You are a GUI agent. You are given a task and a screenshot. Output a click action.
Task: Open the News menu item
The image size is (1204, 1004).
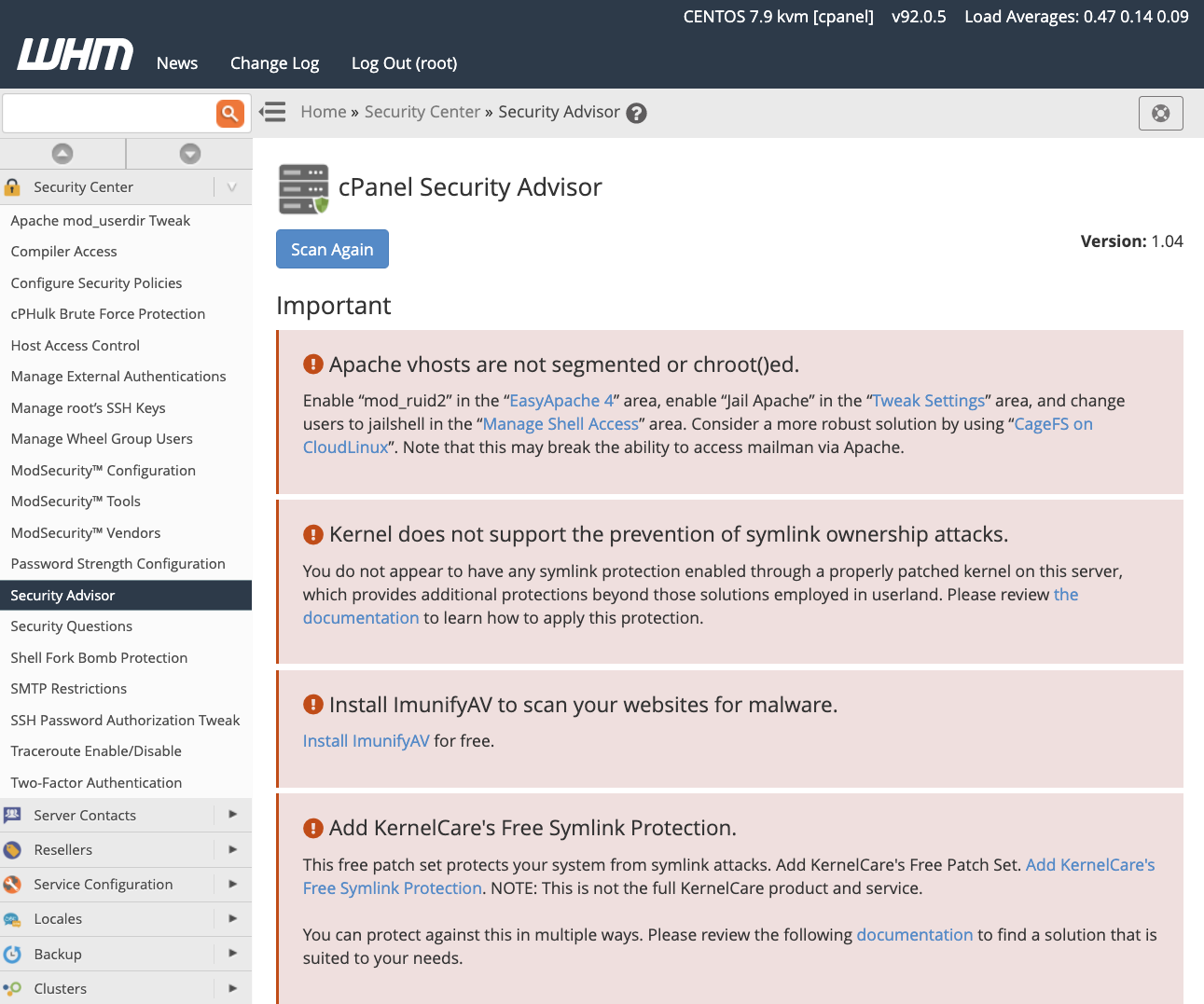[176, 62]
